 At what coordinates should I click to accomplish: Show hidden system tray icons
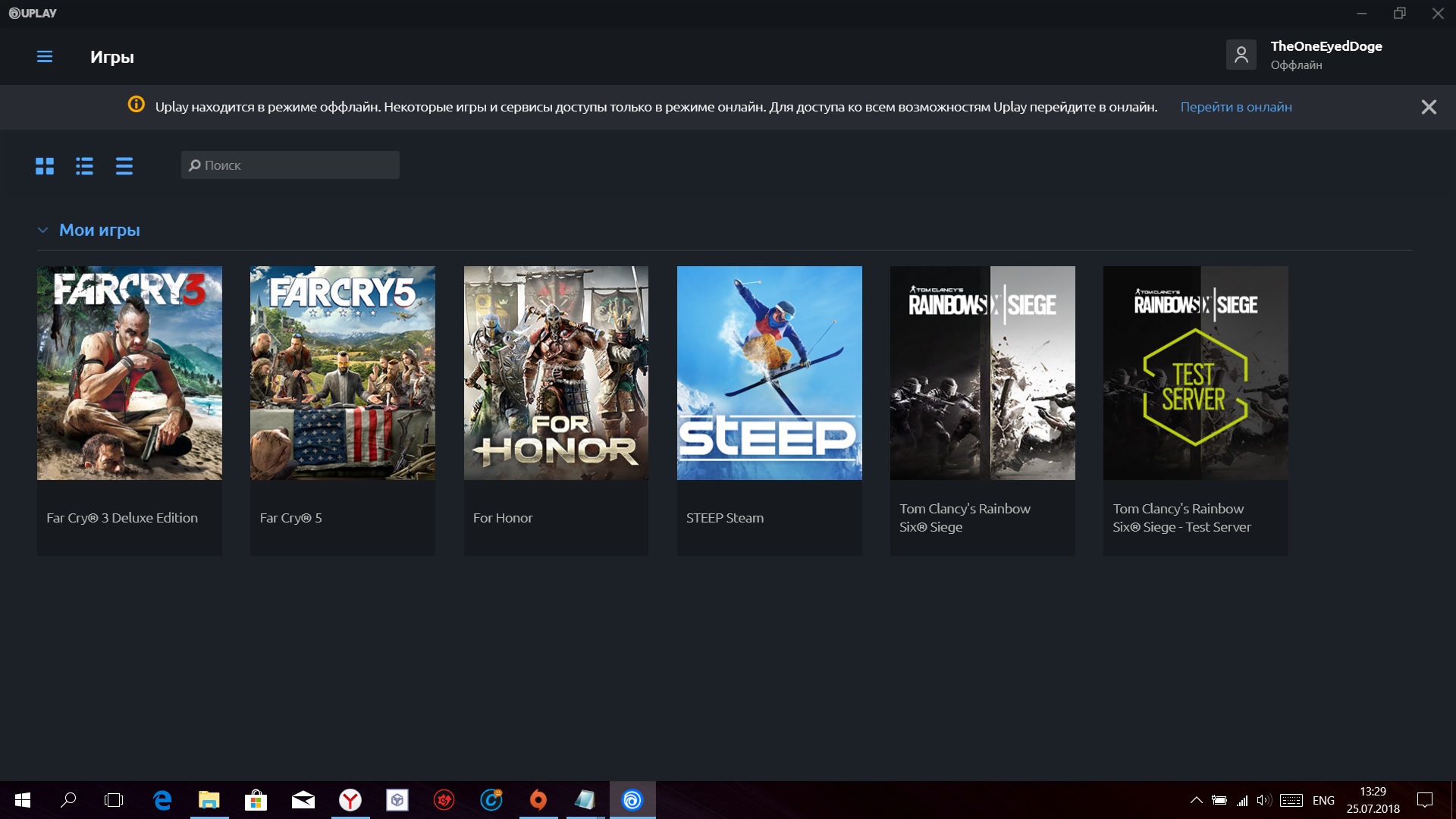click(1196, 800)
